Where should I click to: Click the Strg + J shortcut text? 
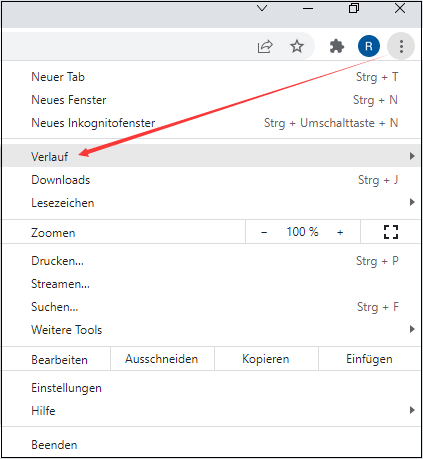(x=378, y=180)
